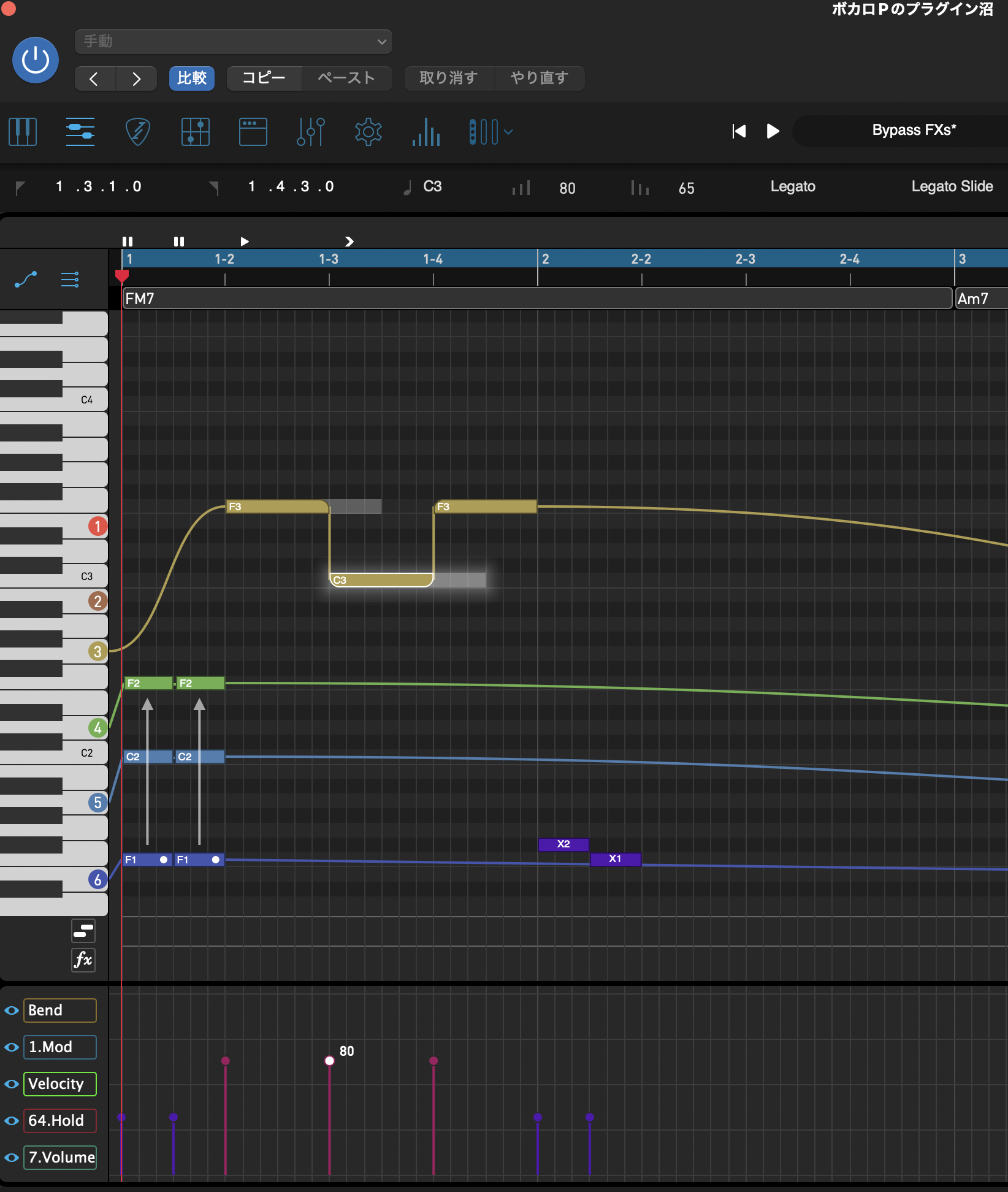Click the コピー button

(x=264, y=78)
